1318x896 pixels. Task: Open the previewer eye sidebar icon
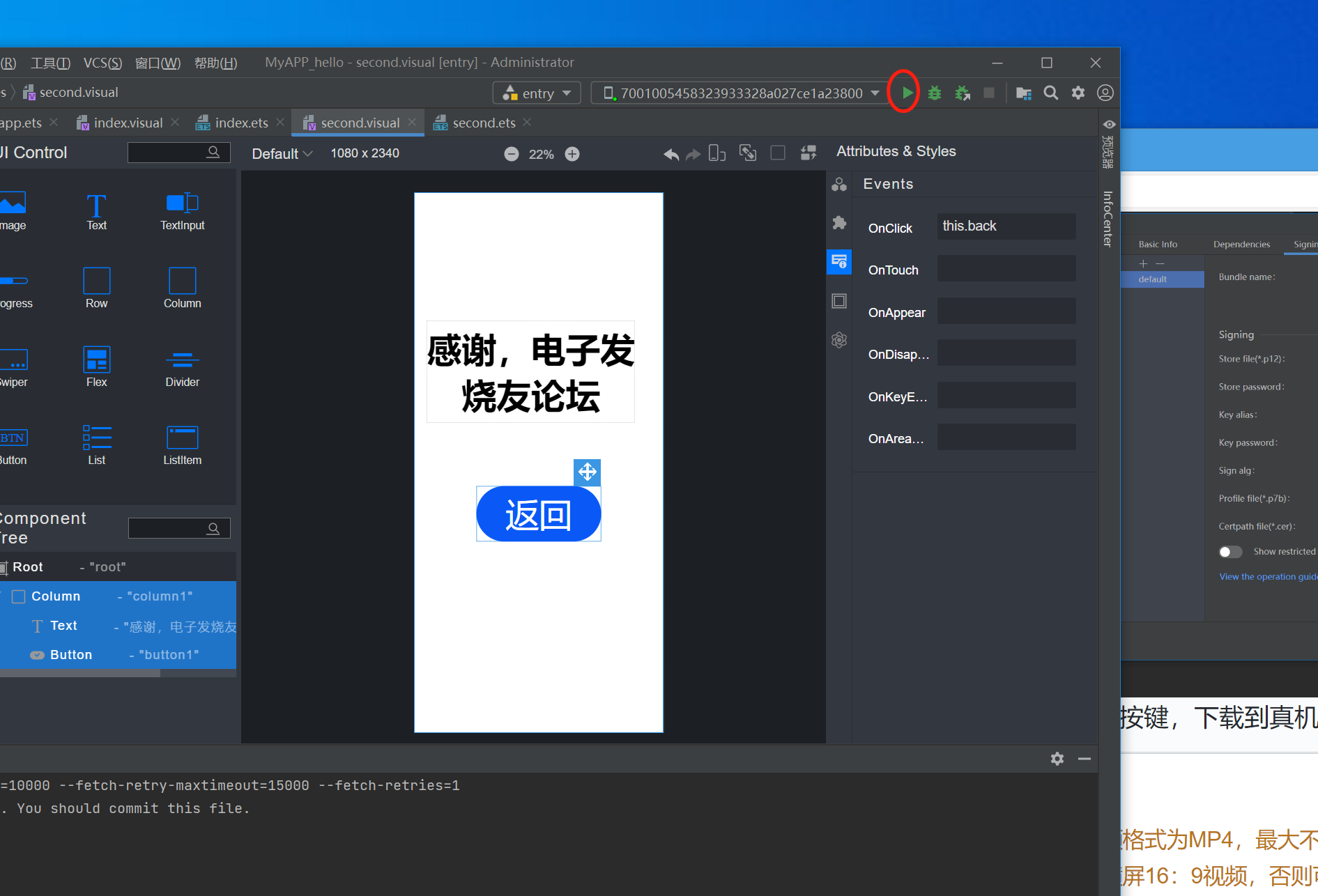[x=1109, y=125]
